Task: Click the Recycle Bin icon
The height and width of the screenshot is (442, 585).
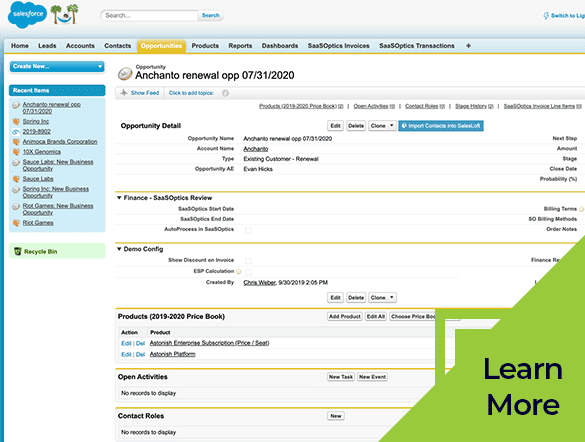Action: click(18, 251)
